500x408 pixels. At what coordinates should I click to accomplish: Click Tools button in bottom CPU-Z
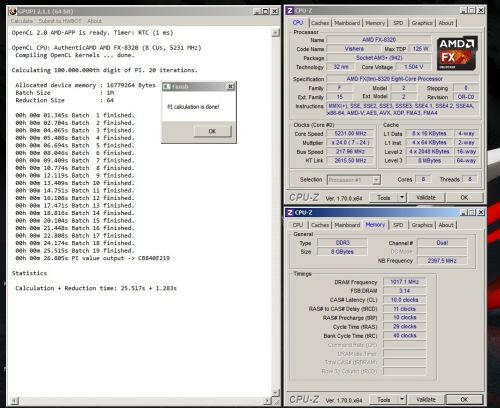tap(384, 399)
